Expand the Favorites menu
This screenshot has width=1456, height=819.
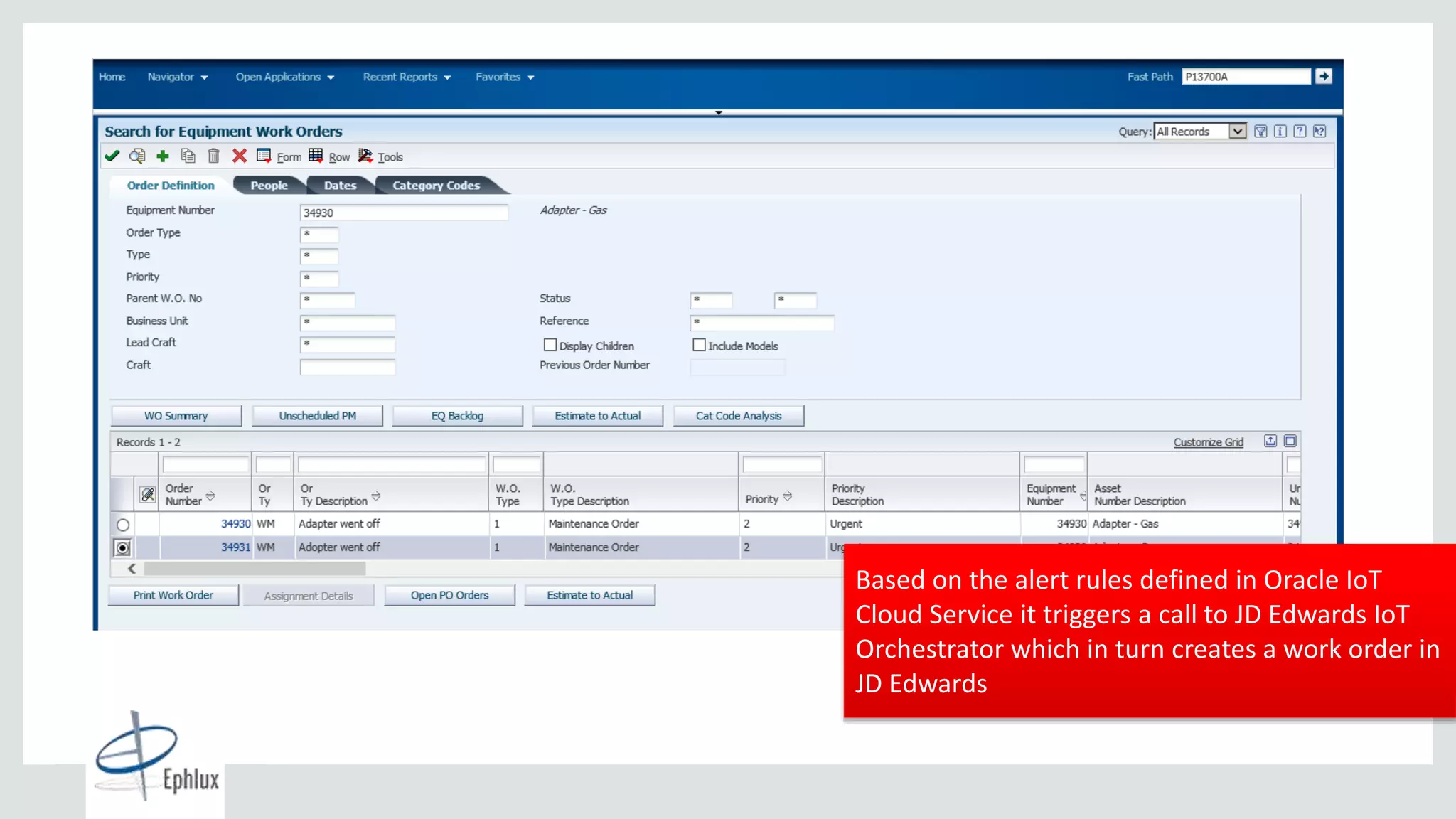[x=505, y=77]
